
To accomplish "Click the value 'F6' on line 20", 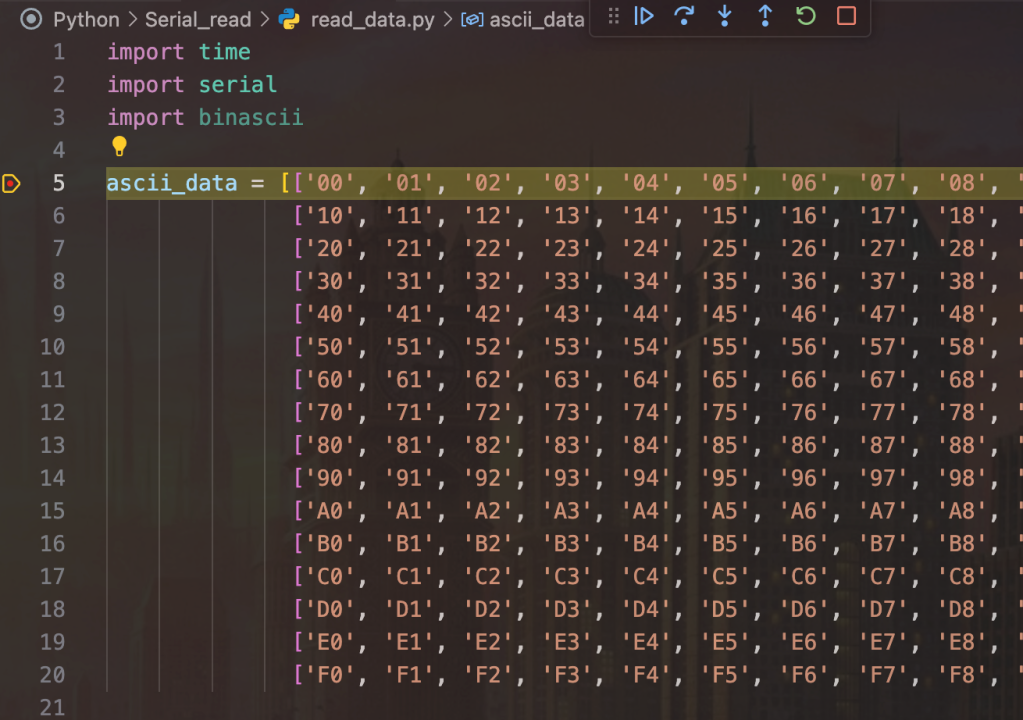I will pos(803,674).
